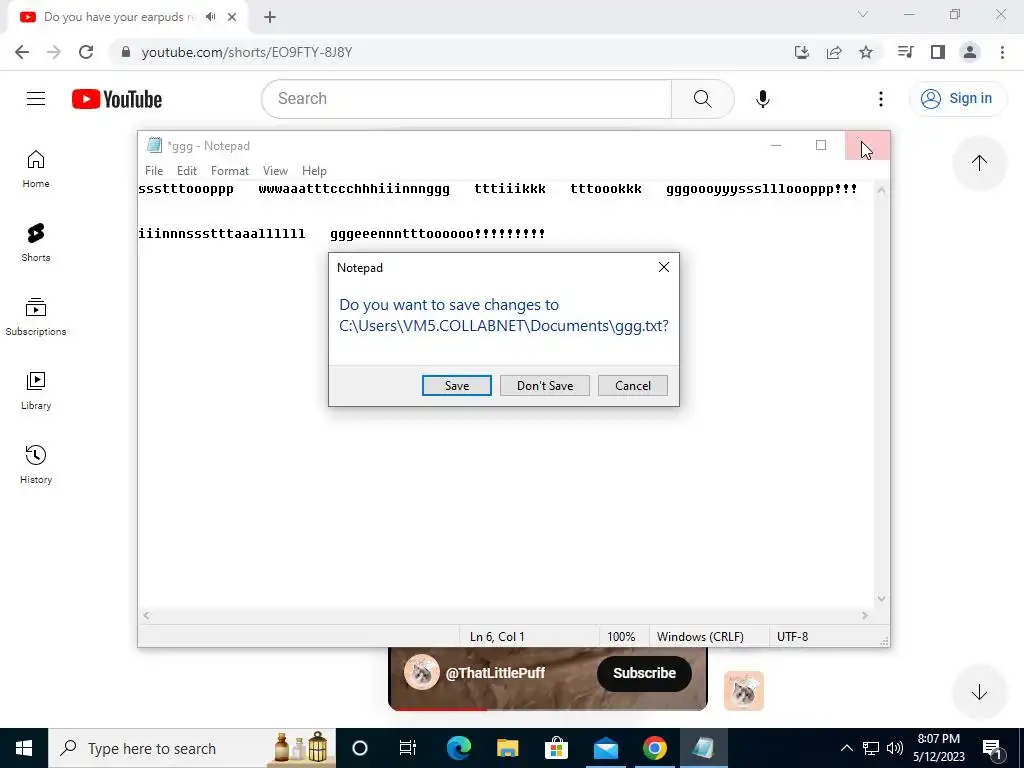Image resolution: width=1024 pixels, height=768 pixels.
Task: Launch Microsoft Edge from taskbar
Action: [x=458, y=748]
